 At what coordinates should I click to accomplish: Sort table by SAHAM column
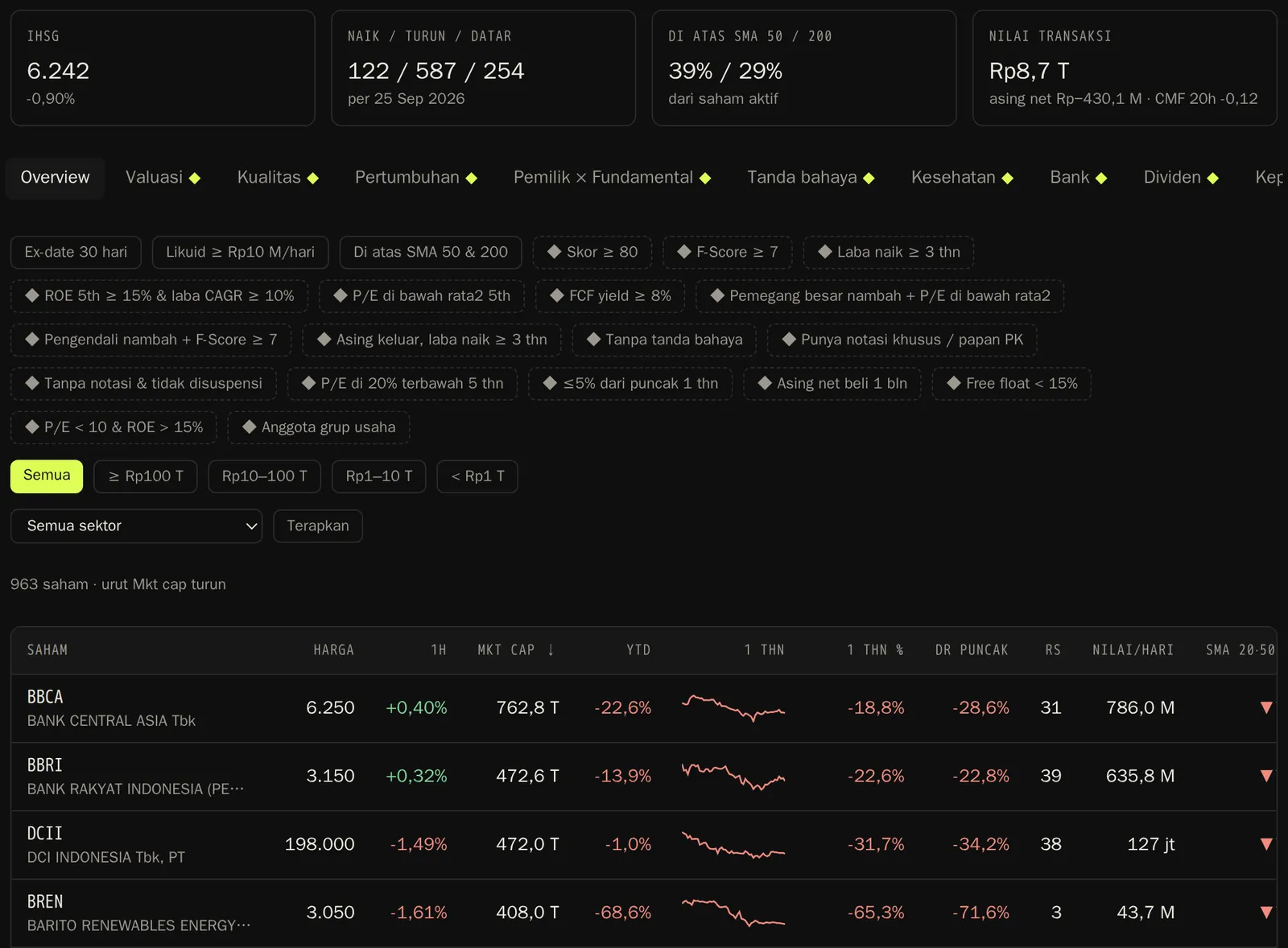47,649
